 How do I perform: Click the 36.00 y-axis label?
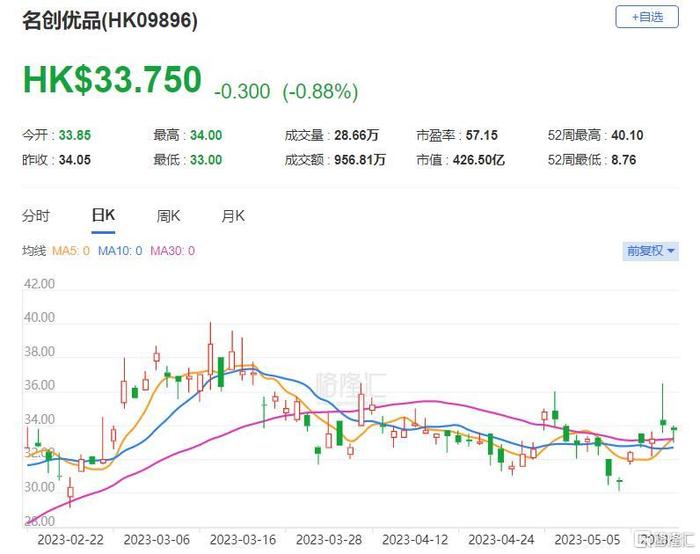(x=39, y=385)
